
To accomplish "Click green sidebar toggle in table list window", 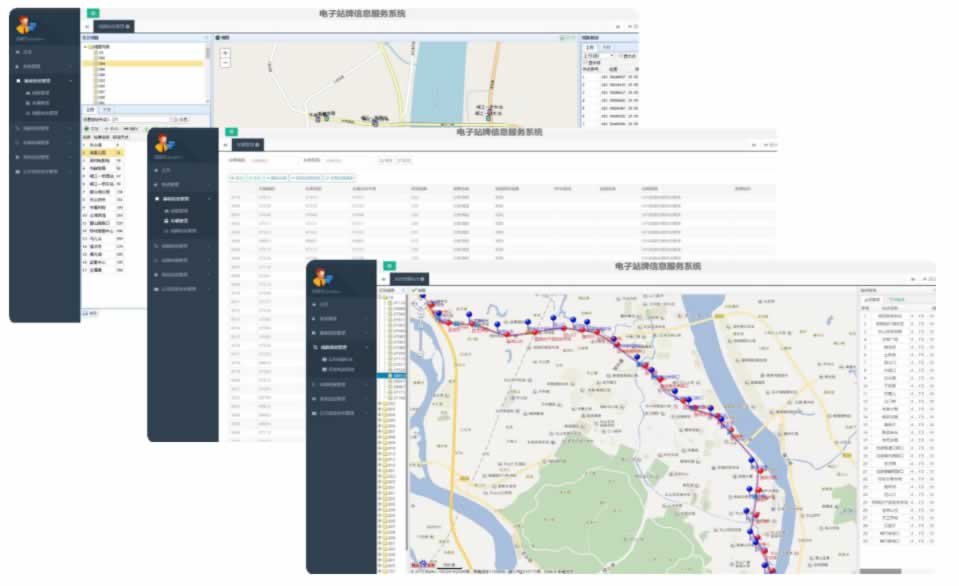I will (x=231, y=132).
